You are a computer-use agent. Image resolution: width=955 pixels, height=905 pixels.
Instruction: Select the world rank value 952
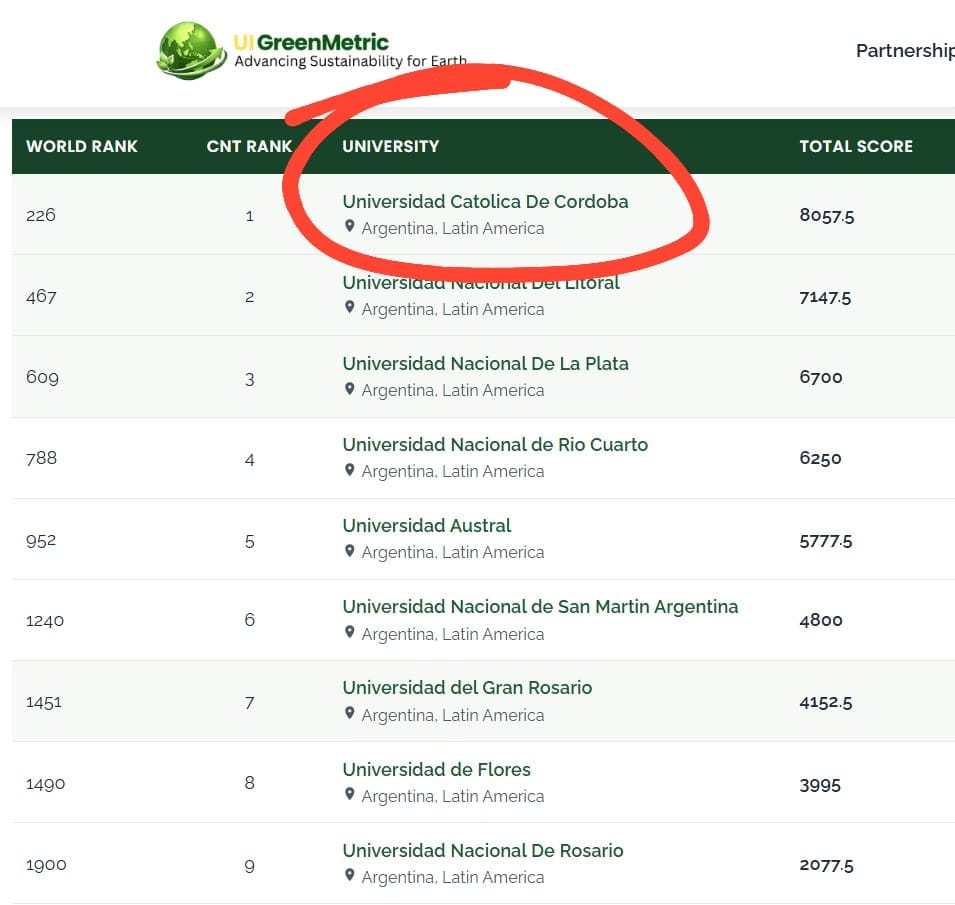coord(41,540)
